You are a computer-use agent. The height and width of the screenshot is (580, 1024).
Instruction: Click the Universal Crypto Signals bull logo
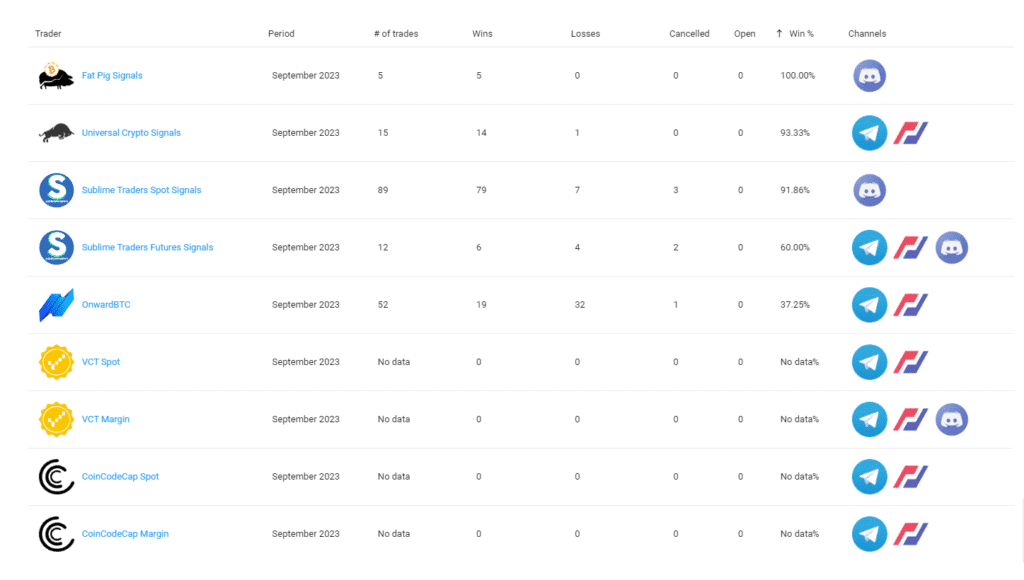coord(56,133)
